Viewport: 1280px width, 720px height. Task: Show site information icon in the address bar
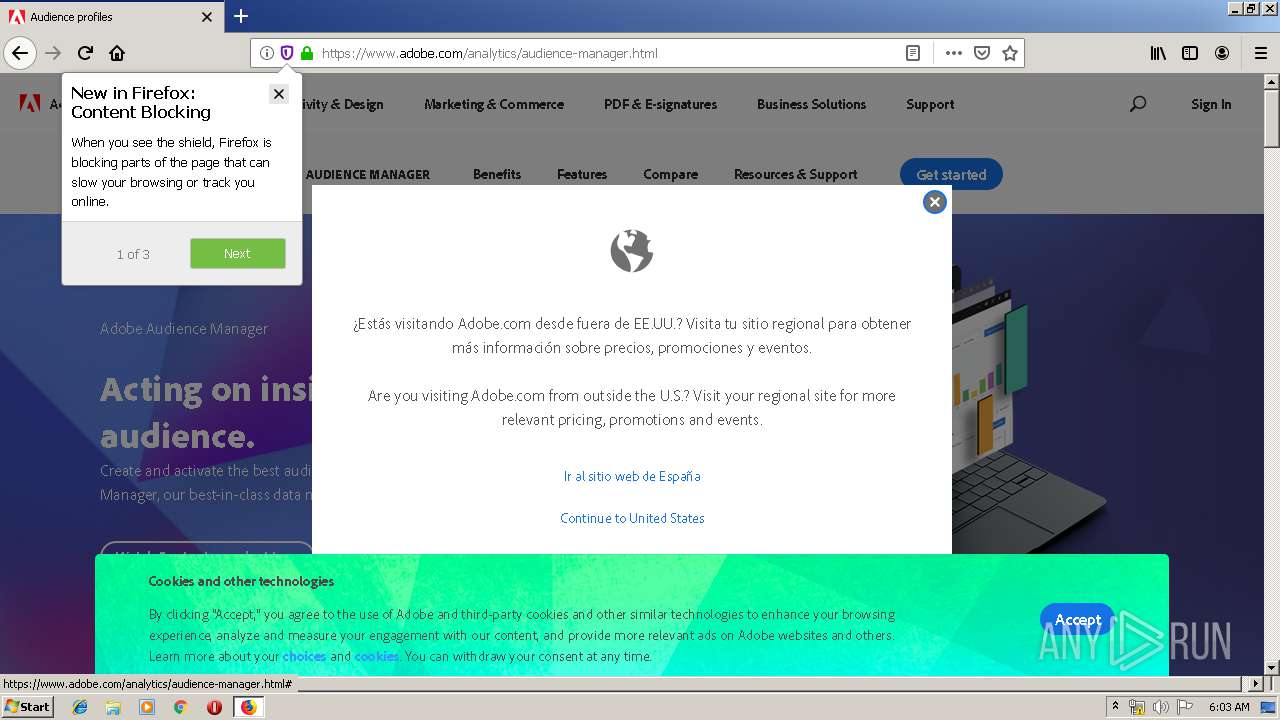point(267,53)
